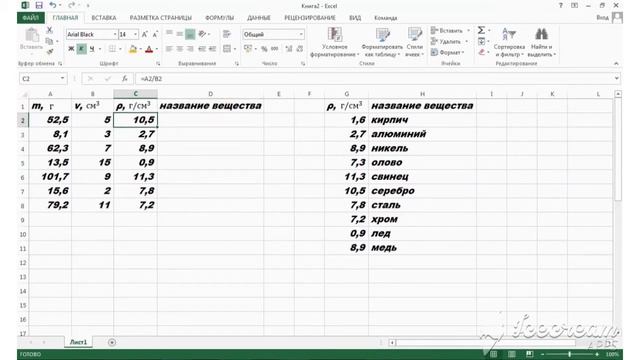Screen dimensions: 640x360
Task: Click the formula bar showing =A2/B2
Action: tap(375, 78)
